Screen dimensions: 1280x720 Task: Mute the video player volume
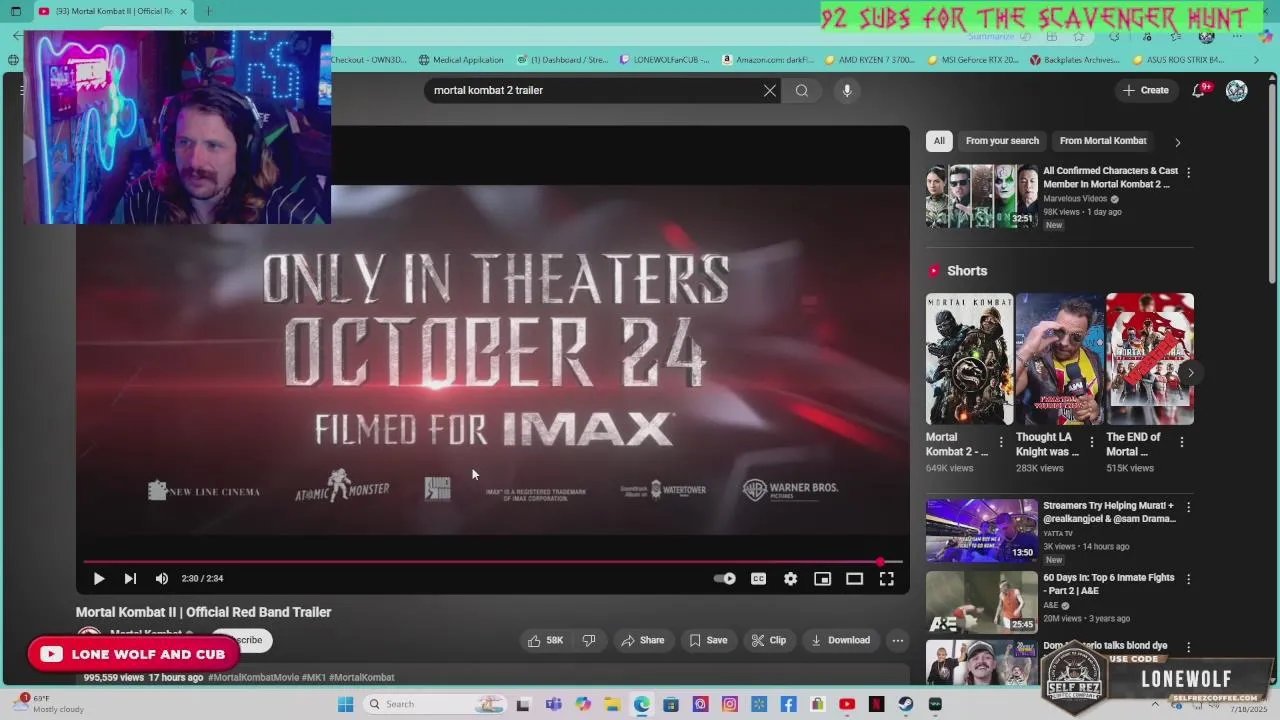click(162, 578)
